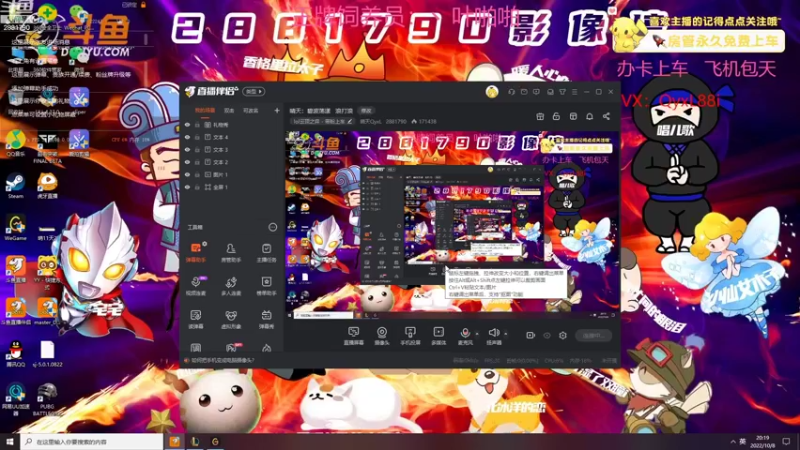Switch to the third scene tab
Image resolution: width=800 pixels, height=450 pixels.
pyautogui.click(x=250, y=111)
